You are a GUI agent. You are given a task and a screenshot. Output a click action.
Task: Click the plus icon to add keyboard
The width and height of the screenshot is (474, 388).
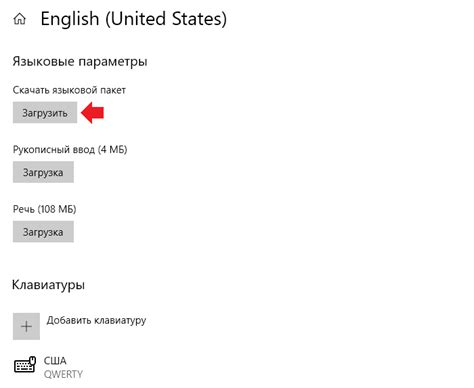click(26, 326)
